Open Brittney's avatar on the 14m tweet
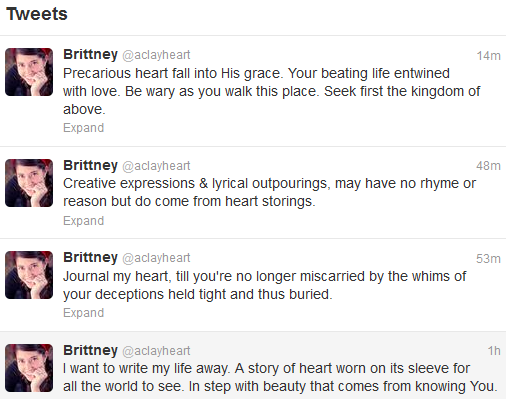 (x=29, y=72)
